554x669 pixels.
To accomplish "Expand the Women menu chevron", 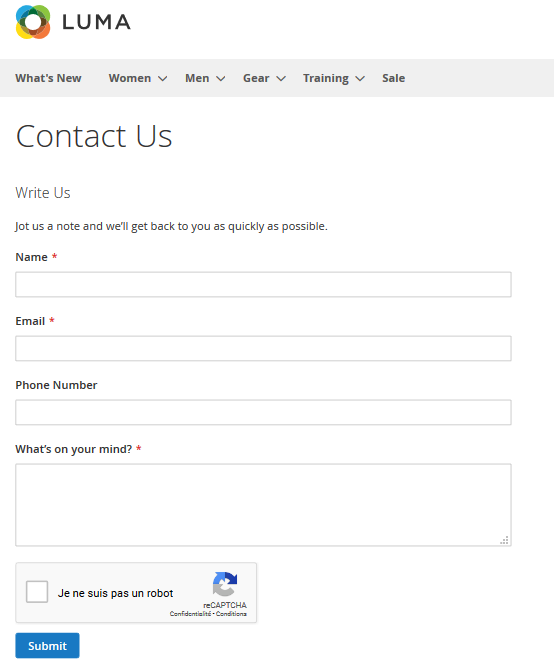I will click(x=163, y=79).
